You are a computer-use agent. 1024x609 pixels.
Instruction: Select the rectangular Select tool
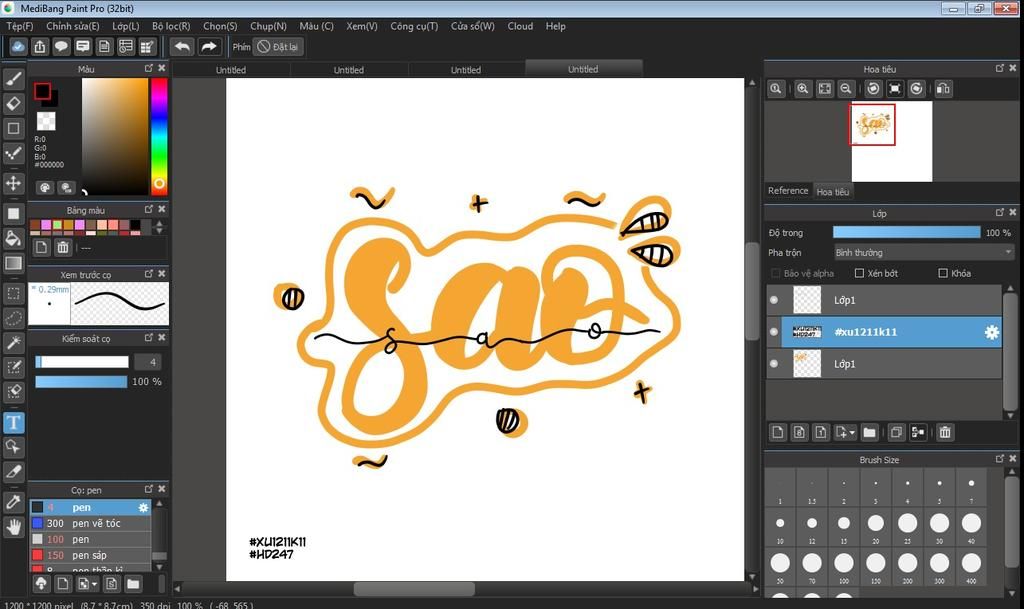click(x=14, y=294)
